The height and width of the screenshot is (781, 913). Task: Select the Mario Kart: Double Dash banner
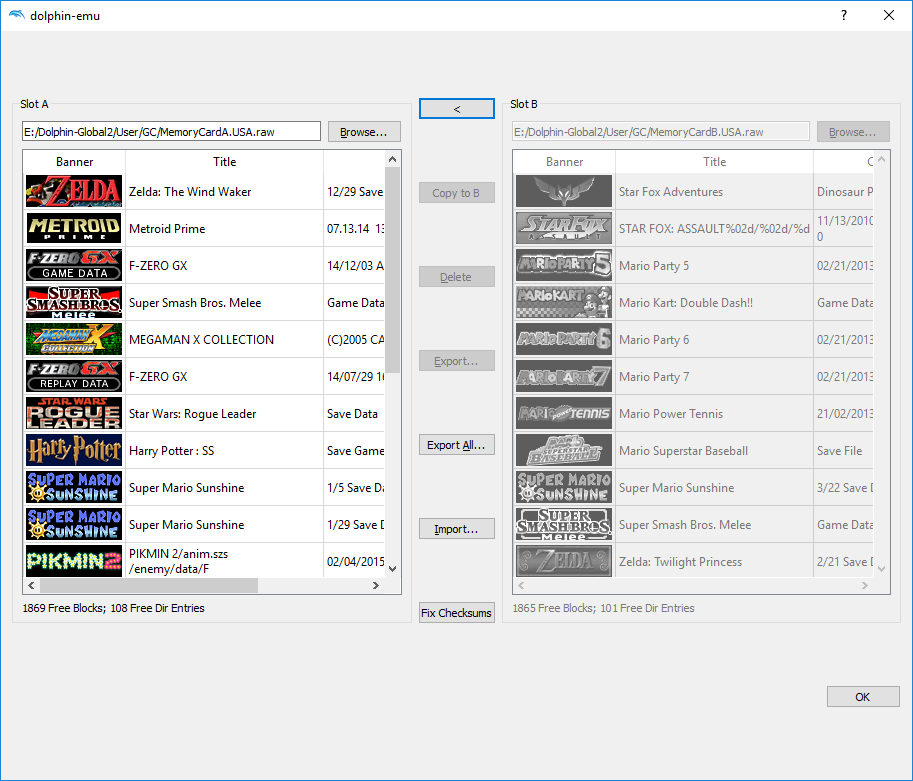[x=563, y=302]
